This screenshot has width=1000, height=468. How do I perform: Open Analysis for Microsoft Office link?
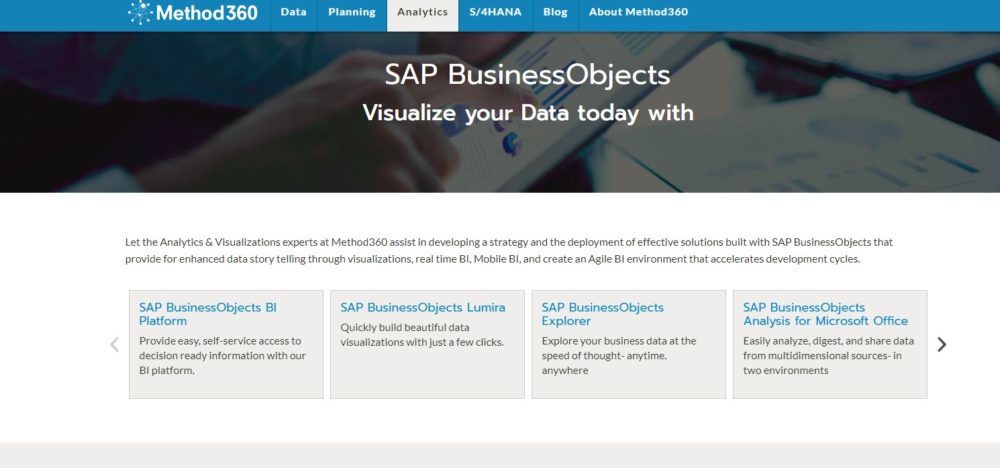825,314
